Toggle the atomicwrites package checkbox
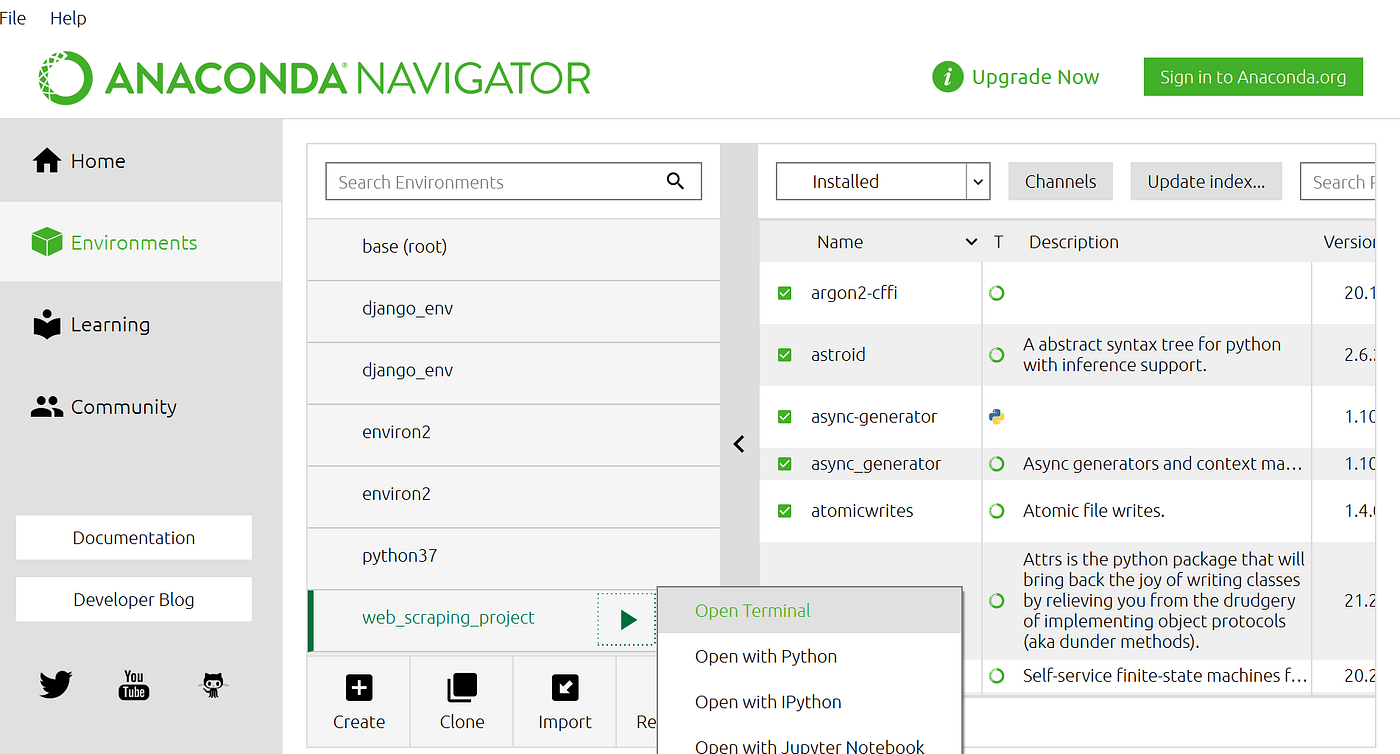This screenshot has height=754, width=1400. tap(785, 510)
